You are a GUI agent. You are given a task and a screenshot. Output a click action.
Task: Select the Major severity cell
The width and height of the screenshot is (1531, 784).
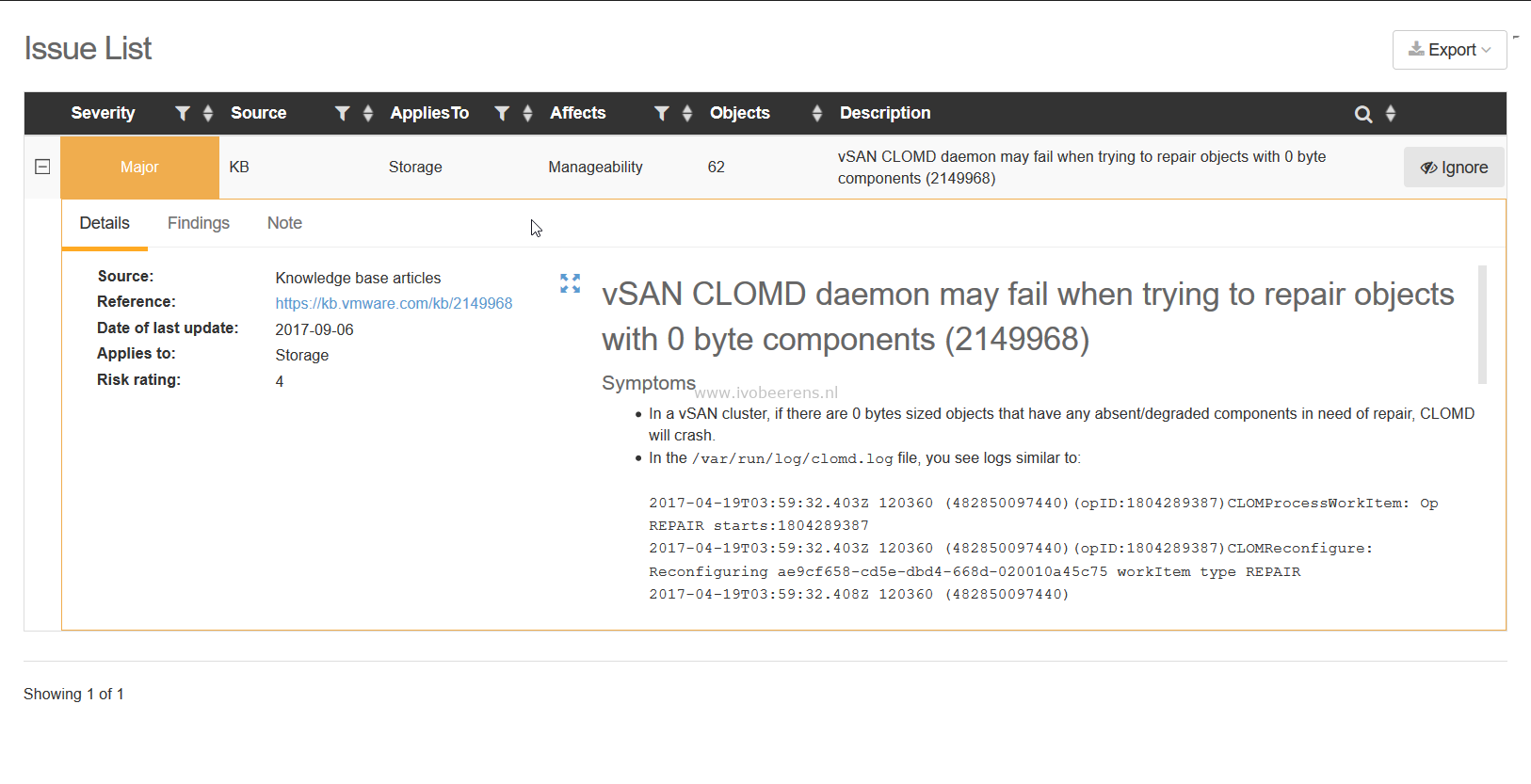[139, 168]
